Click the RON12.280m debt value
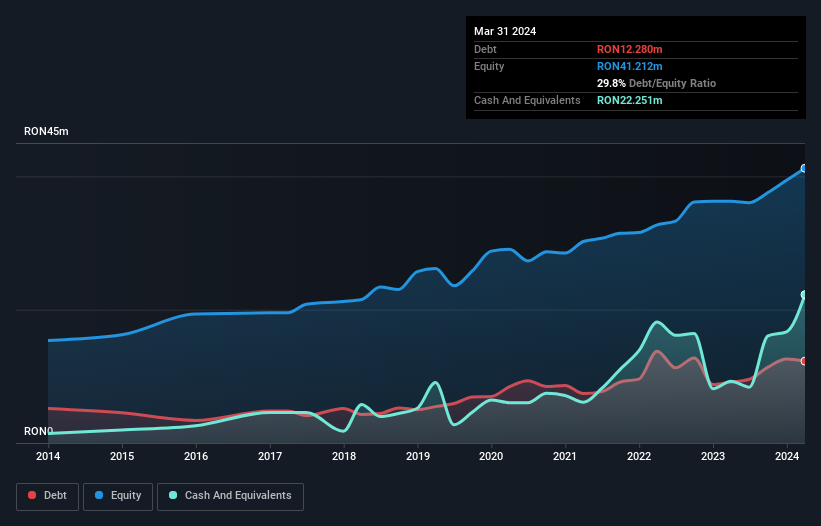Image resolution: width=821 pixels, height=526 pixels. coord(629,49)
